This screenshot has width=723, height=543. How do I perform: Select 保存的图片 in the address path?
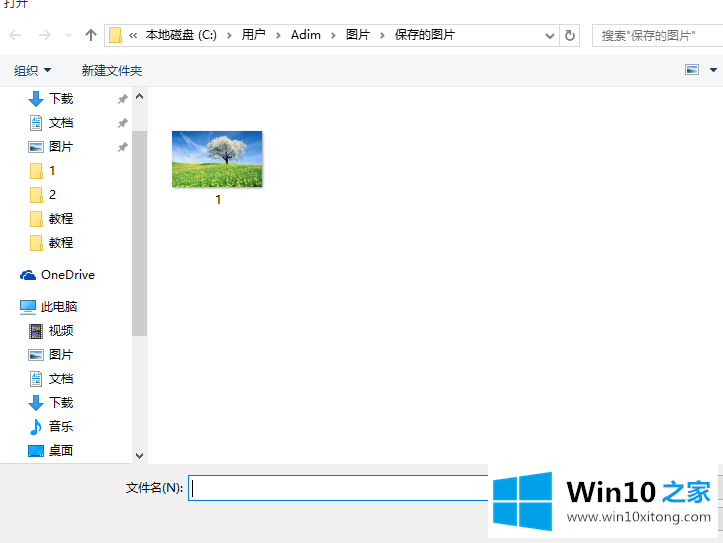click(425, 35)
